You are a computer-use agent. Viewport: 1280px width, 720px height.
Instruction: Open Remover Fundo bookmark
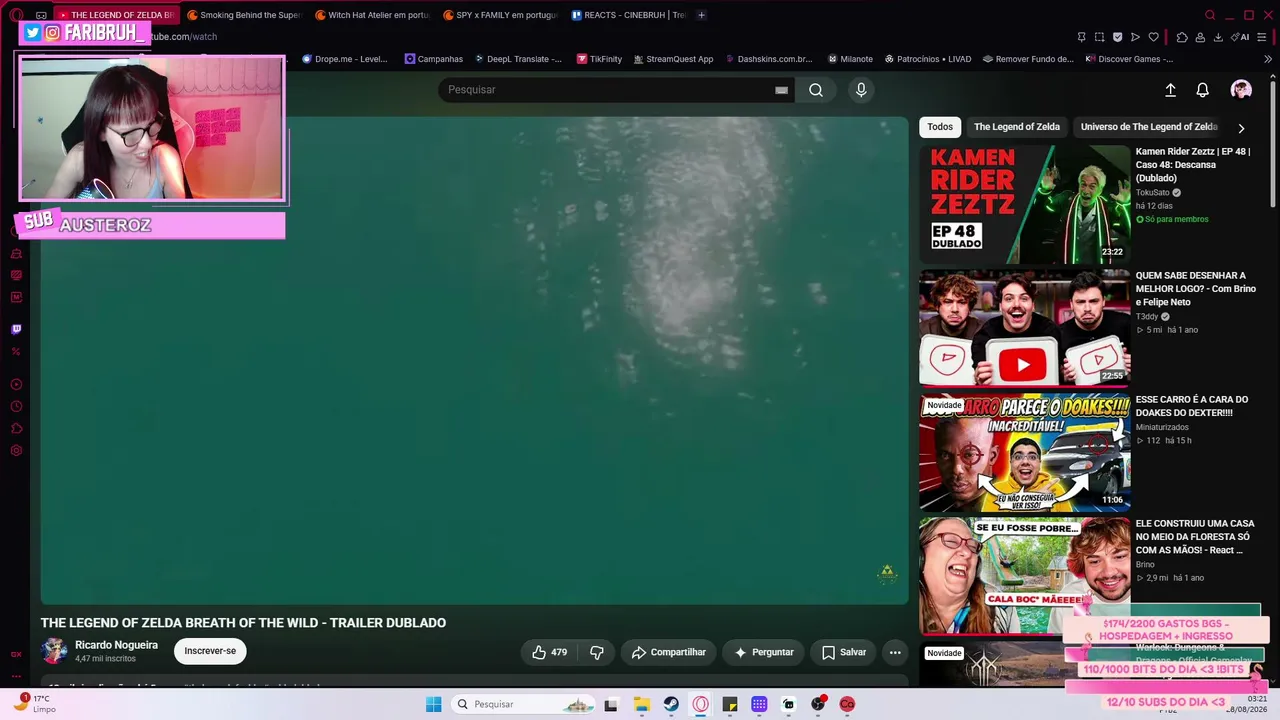click(1028, 59)
